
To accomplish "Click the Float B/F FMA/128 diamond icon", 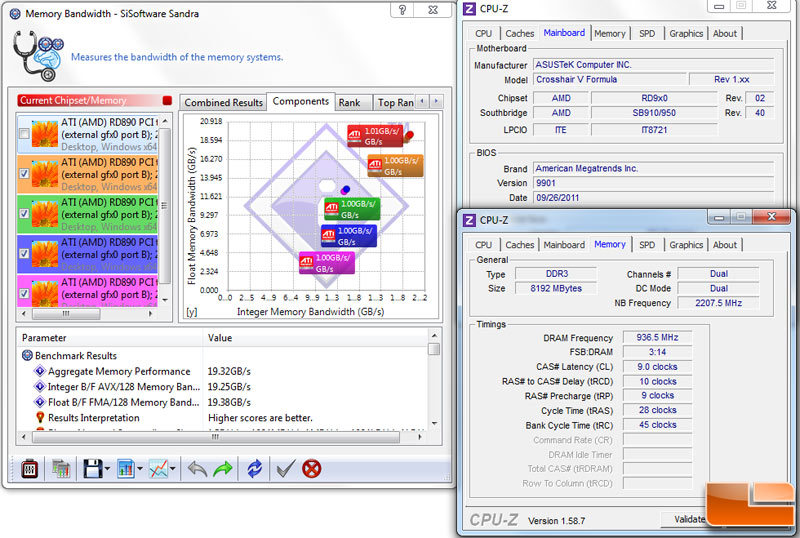I will click(39, 402).
